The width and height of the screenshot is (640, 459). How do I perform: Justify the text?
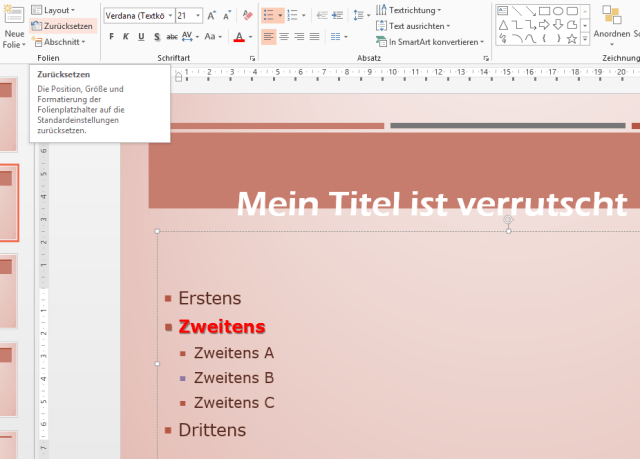pyautogui.click(x=314, y=37)
